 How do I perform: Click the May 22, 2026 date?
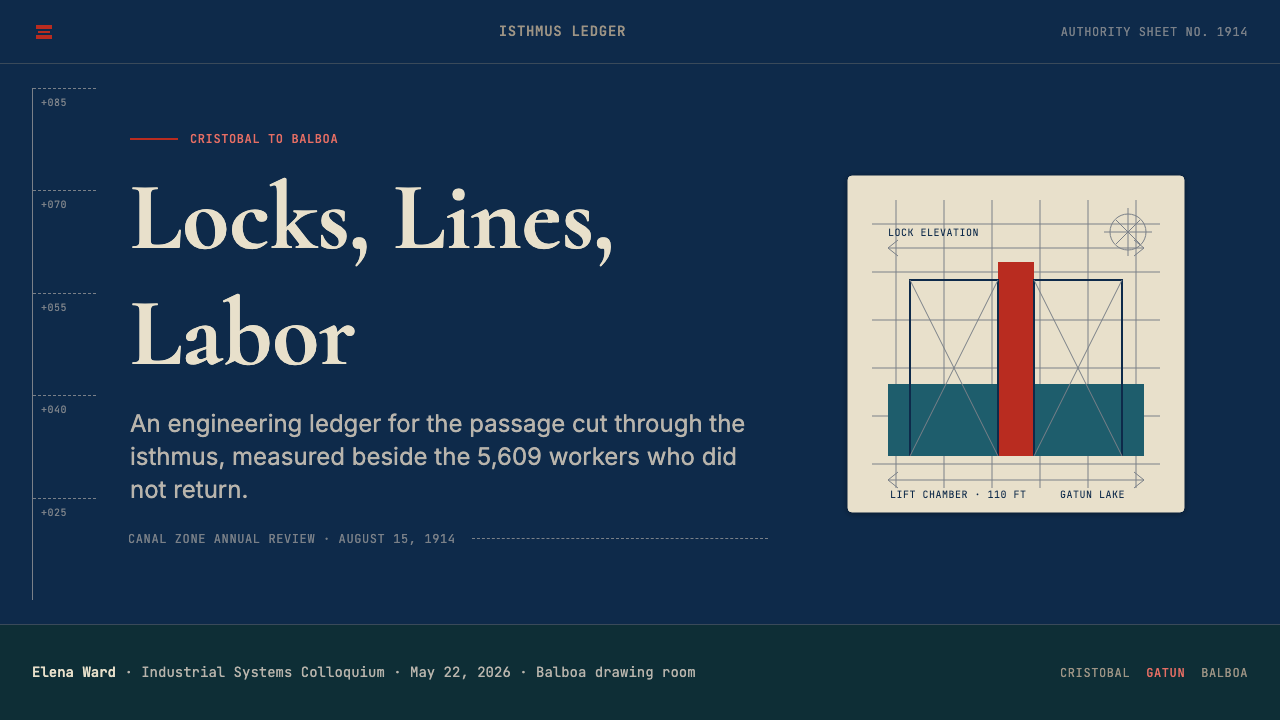(x=460, y=672)
